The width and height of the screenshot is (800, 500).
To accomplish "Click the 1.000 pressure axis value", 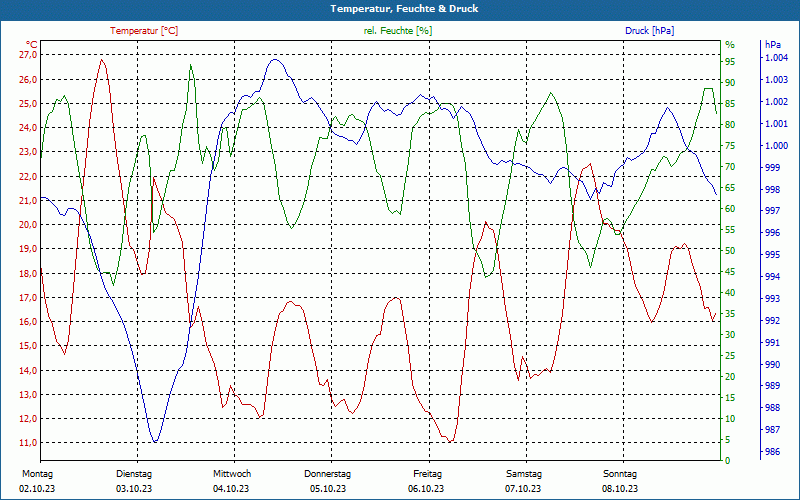I will tap(777, 145).
